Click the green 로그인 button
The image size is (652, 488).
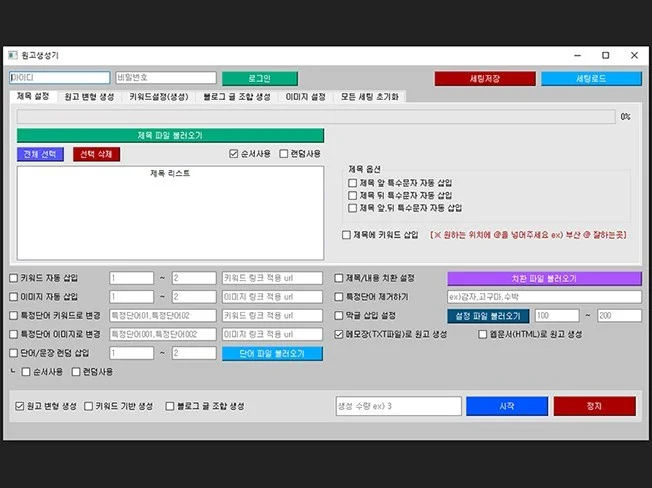coord(259,78)
